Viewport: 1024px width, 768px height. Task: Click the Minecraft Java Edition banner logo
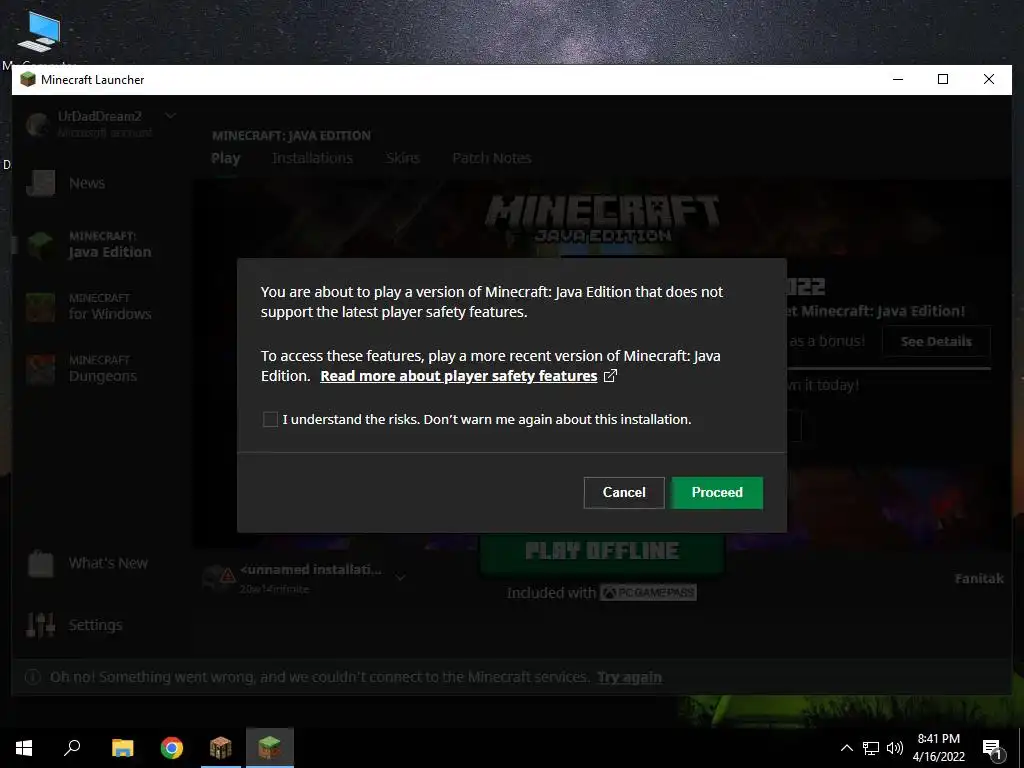(x=602, y=219)
